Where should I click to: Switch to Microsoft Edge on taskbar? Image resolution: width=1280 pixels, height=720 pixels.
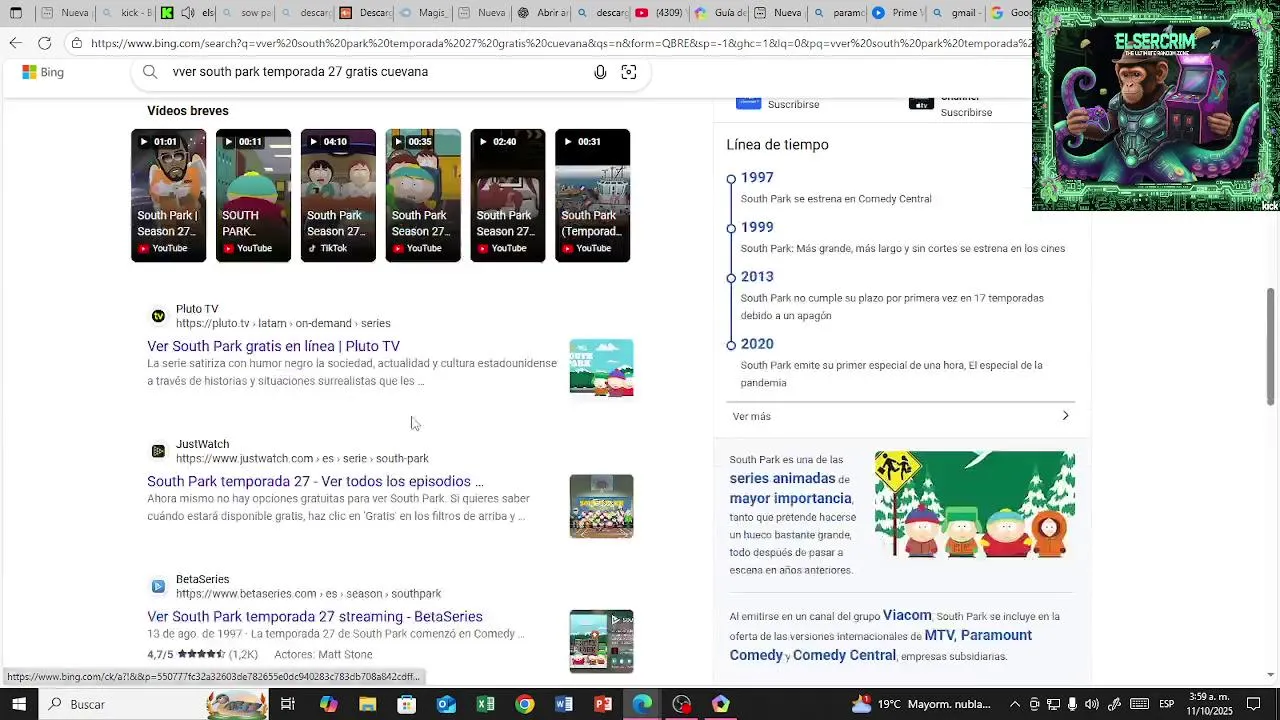tap(642, 704)
